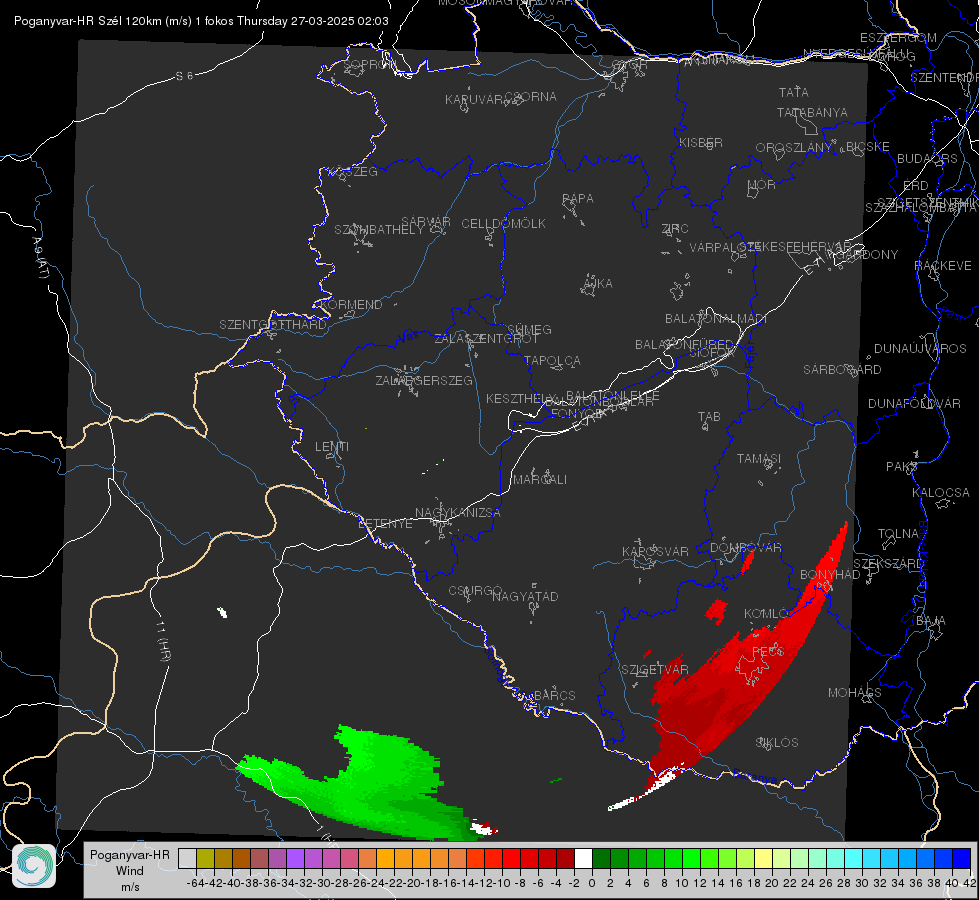The height and width of the screenshot is (900, 979).
Task: Click the MARCALI label
Action: click(539, 480)
